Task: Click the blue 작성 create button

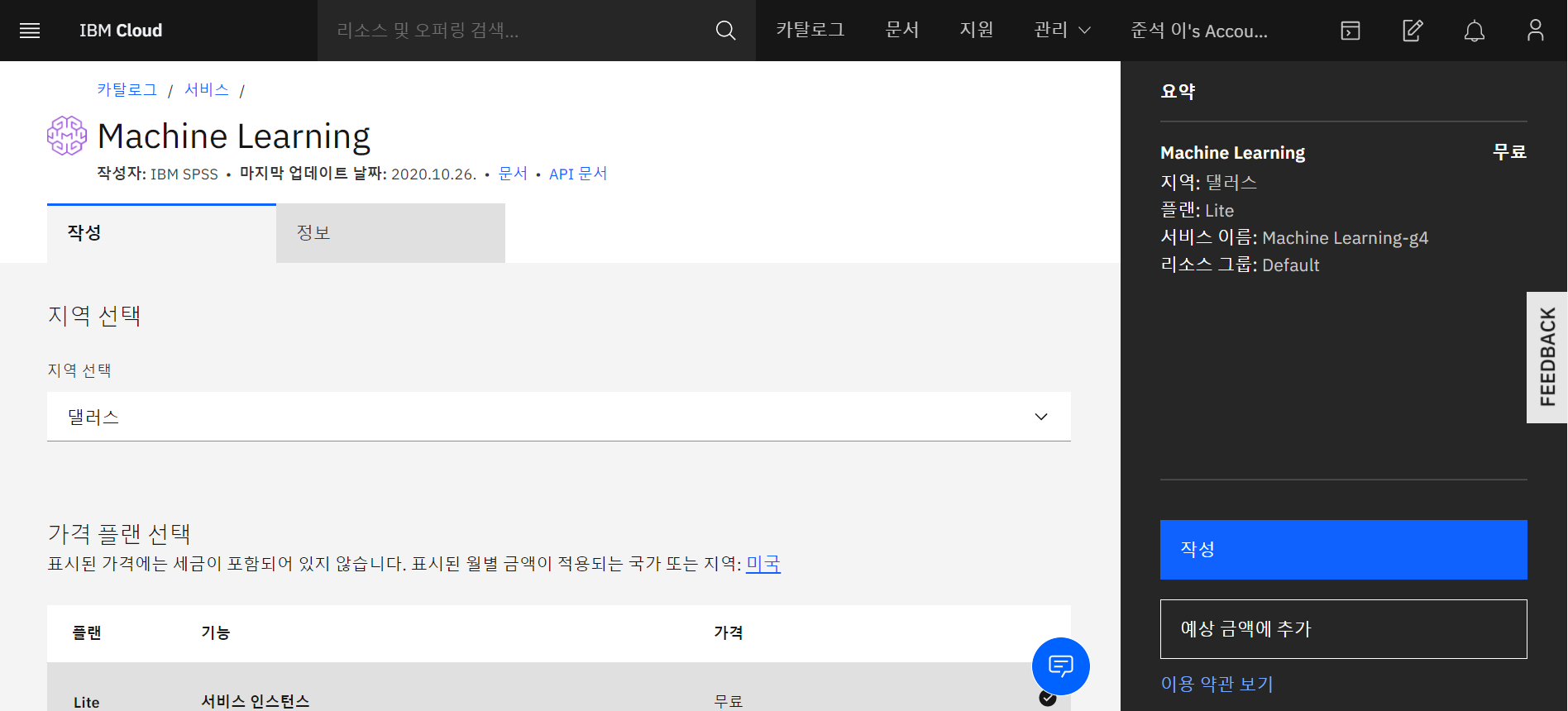Action: pyautogui.click(x=1343, y=550)
